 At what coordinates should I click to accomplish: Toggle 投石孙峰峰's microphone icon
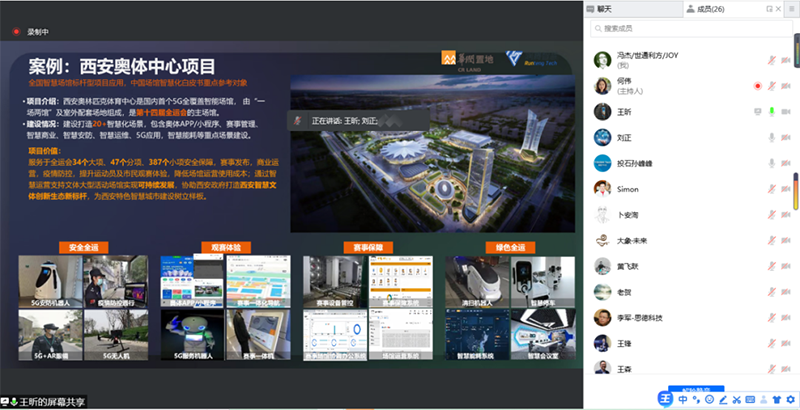(x=772, y=163)
